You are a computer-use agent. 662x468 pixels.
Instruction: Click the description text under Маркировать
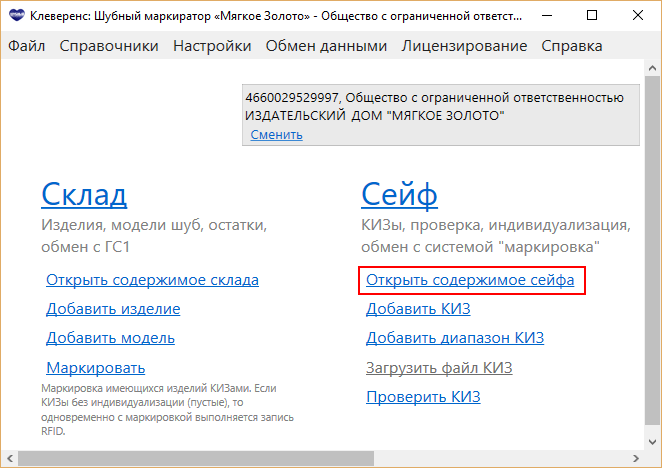coord(167,409)
